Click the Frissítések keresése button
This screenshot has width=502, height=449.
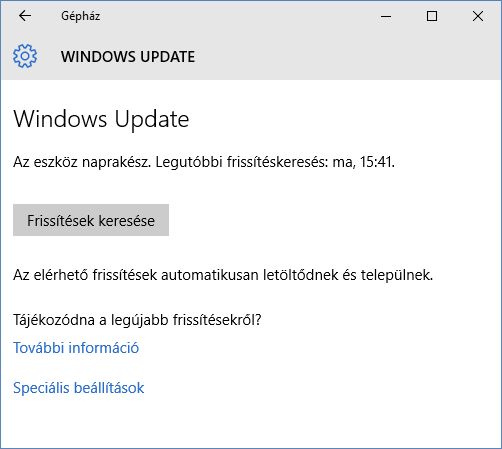tap(91, 220)
